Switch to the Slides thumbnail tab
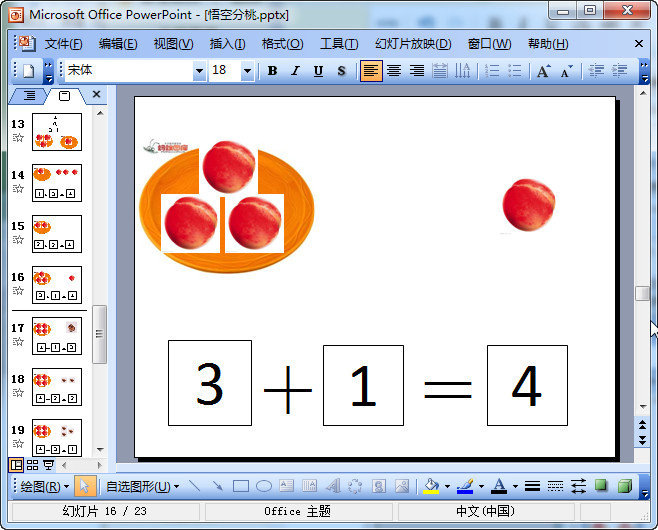The width and height of the screenshot is (658, 530). pos(65,96)
